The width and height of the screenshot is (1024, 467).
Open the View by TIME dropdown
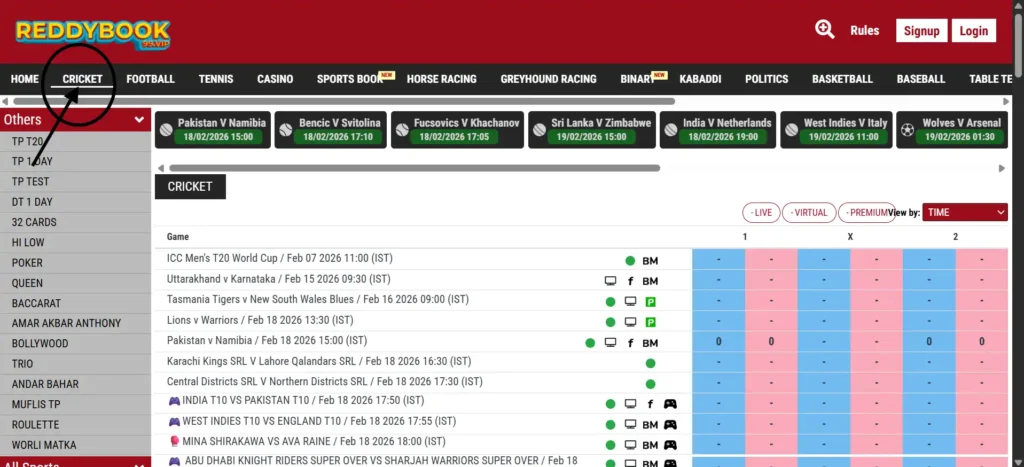(x=964, y=212)
